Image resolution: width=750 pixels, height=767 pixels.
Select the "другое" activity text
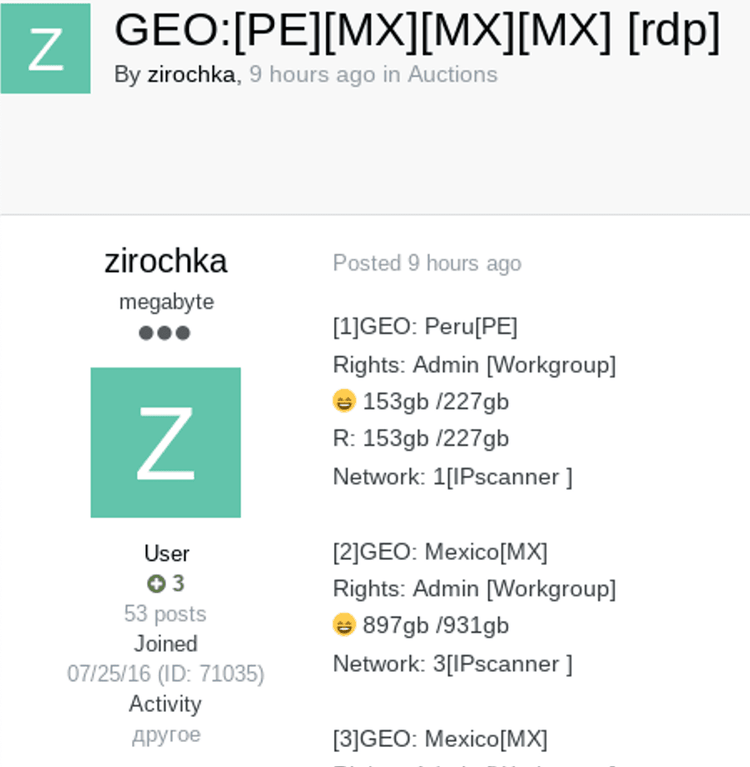[166, 735]
